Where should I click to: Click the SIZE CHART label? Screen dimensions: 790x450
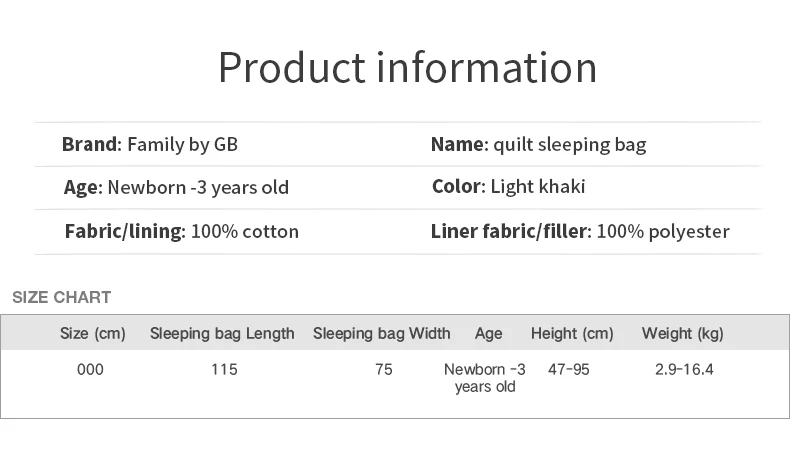pos(61,297)
